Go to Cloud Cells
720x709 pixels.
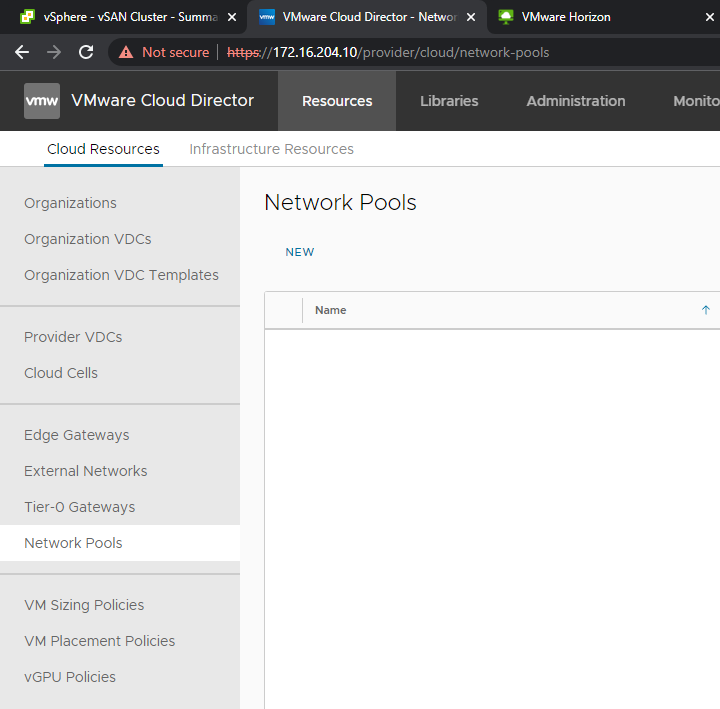click(61, 373)
